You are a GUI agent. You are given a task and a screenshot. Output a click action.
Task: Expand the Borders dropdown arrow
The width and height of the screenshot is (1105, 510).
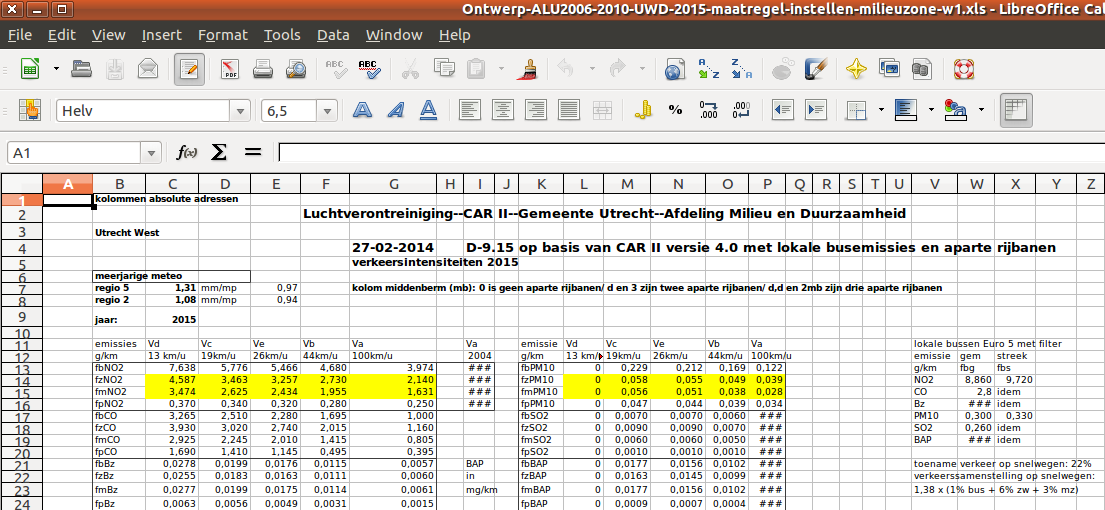tap(881, 110)
